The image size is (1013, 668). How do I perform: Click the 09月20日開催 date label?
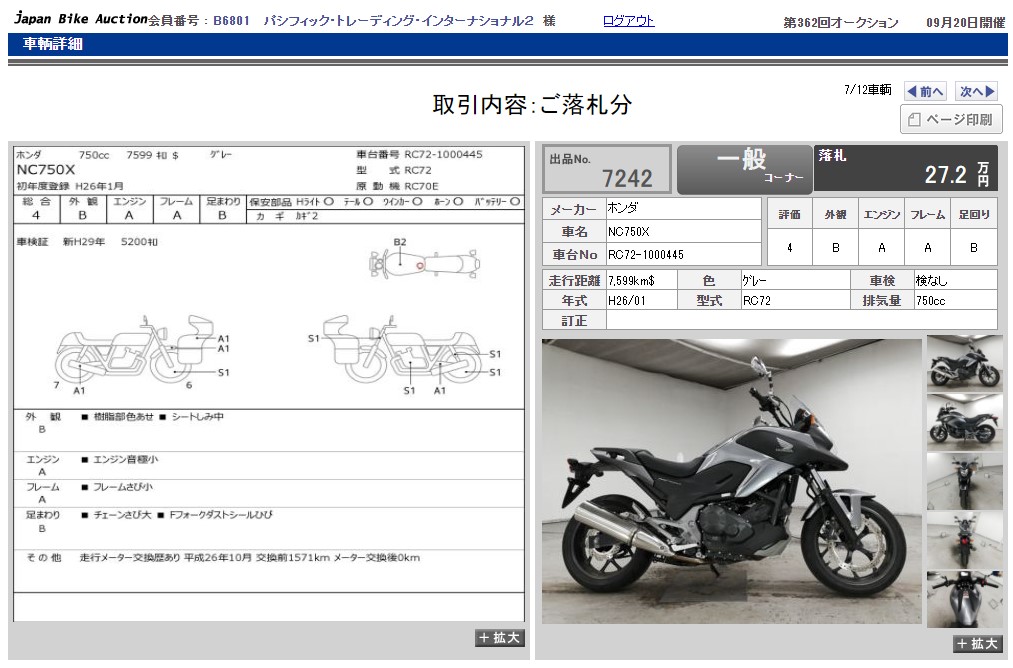(x=966, y=23)
